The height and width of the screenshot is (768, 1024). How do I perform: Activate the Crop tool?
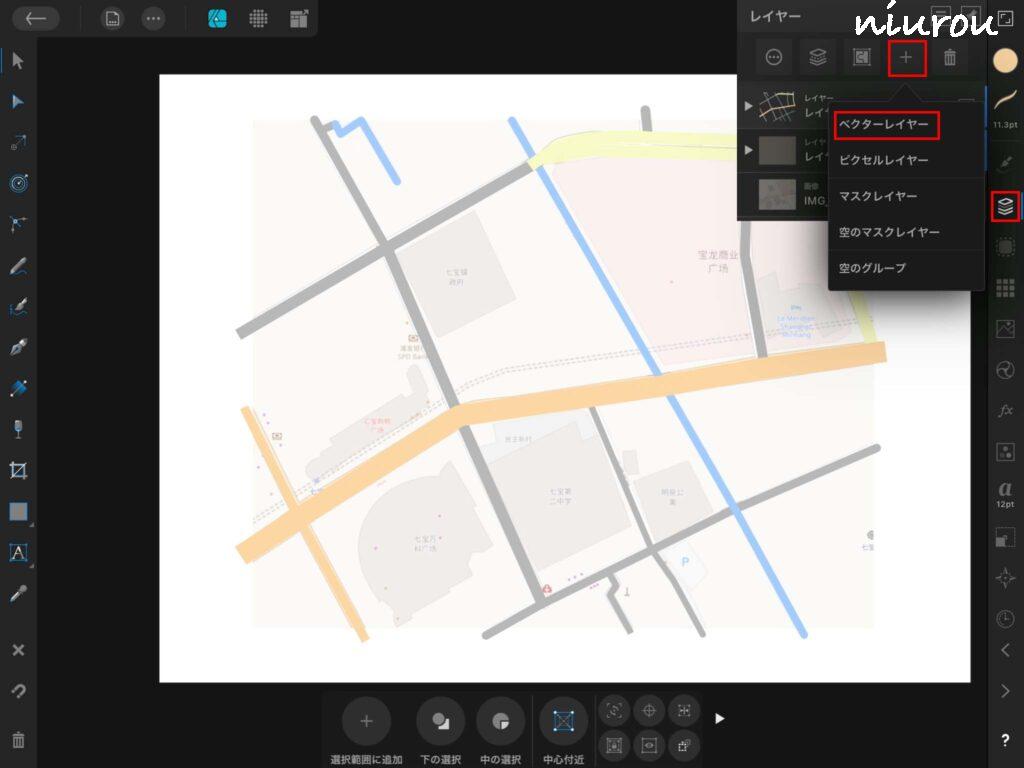click(x=17, y=470)
